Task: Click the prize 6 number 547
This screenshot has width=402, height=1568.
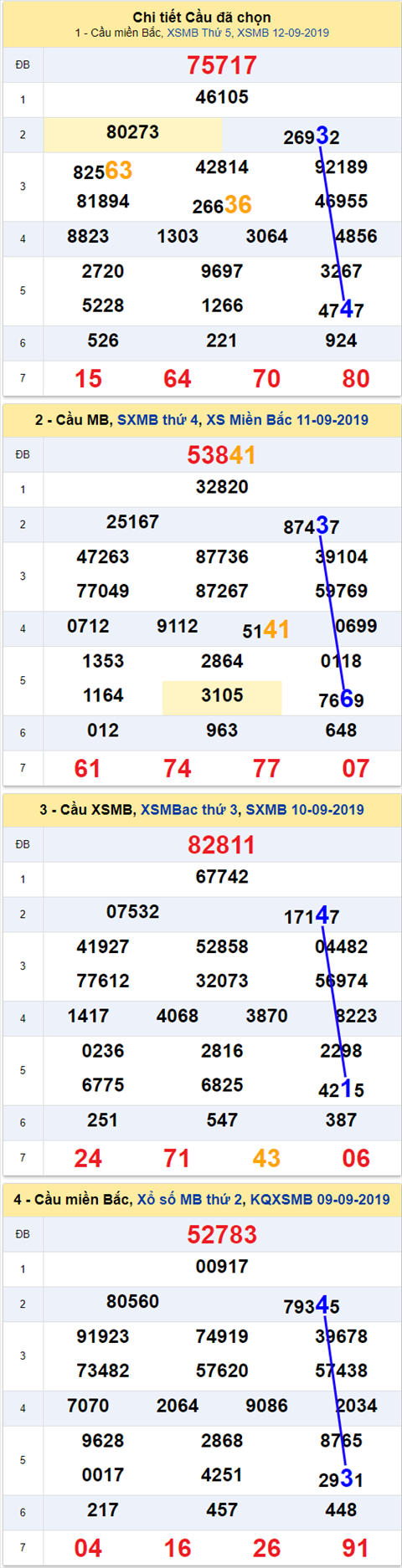Action: (x=222, y=1121)
